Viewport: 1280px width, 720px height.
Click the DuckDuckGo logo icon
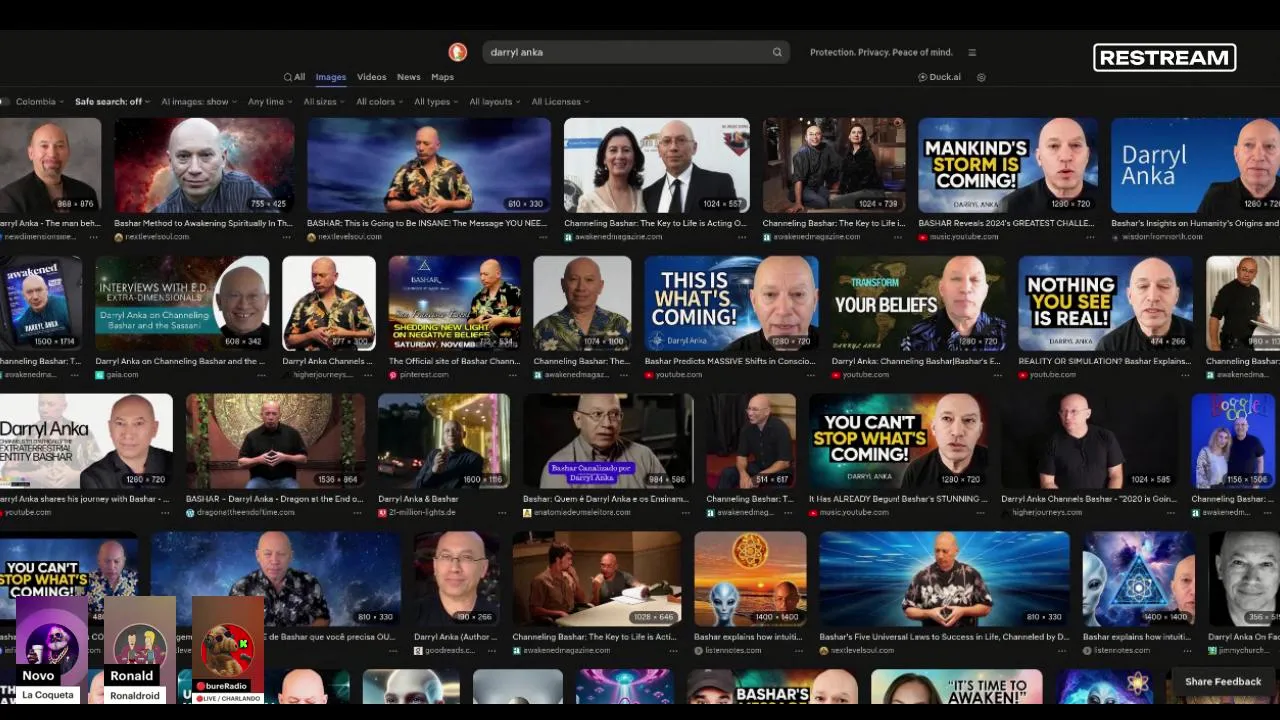[457, 52]
